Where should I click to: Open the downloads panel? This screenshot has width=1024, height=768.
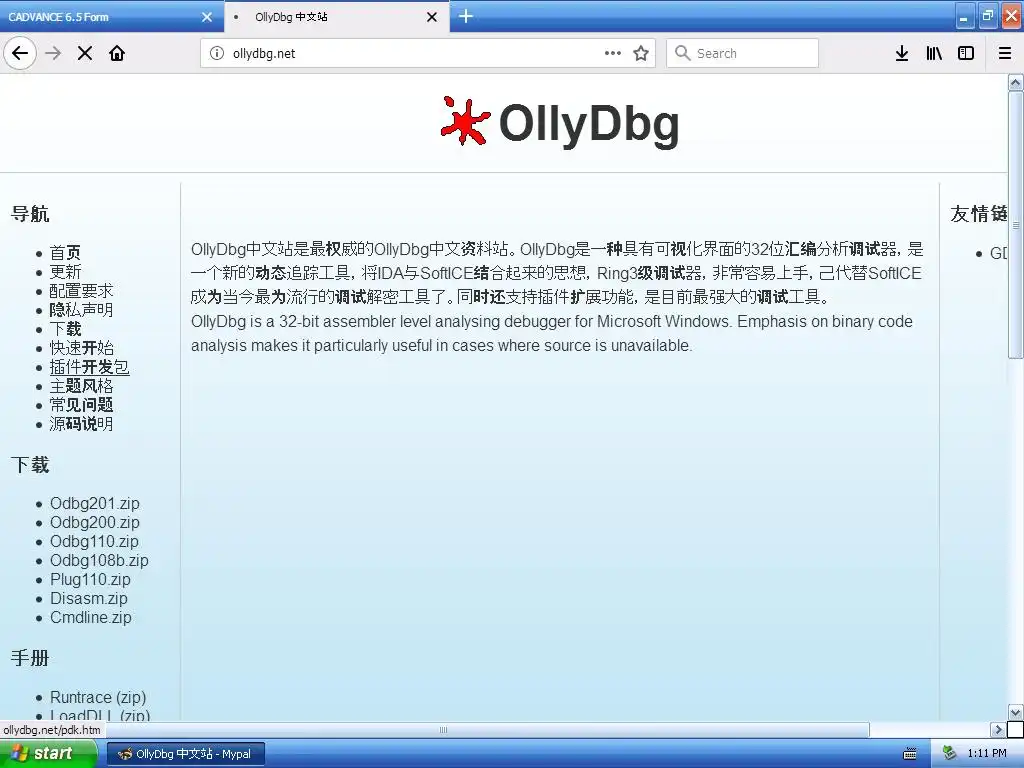tap(902, 53)
